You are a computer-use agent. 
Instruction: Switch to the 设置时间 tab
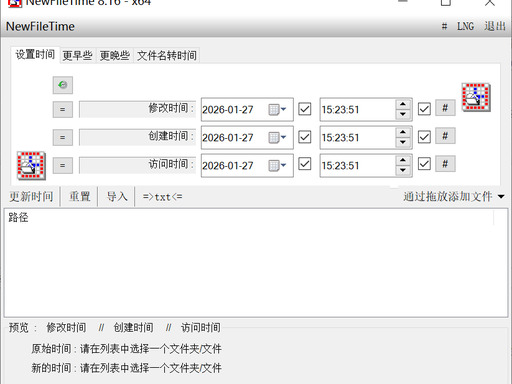click(x=35, y=55)
